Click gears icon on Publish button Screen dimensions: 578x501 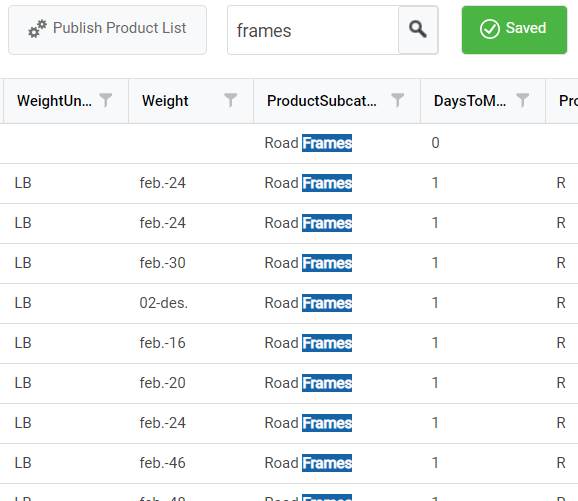click(37, 29)
